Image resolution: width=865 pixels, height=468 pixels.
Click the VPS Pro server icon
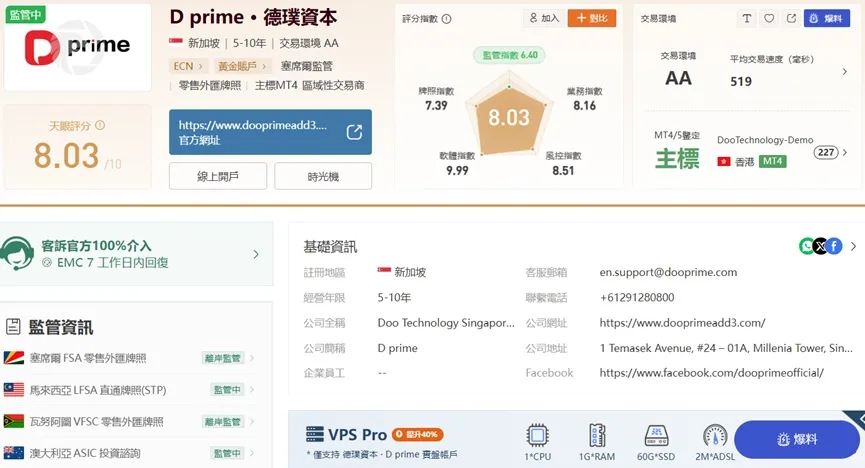coord(314,434)
